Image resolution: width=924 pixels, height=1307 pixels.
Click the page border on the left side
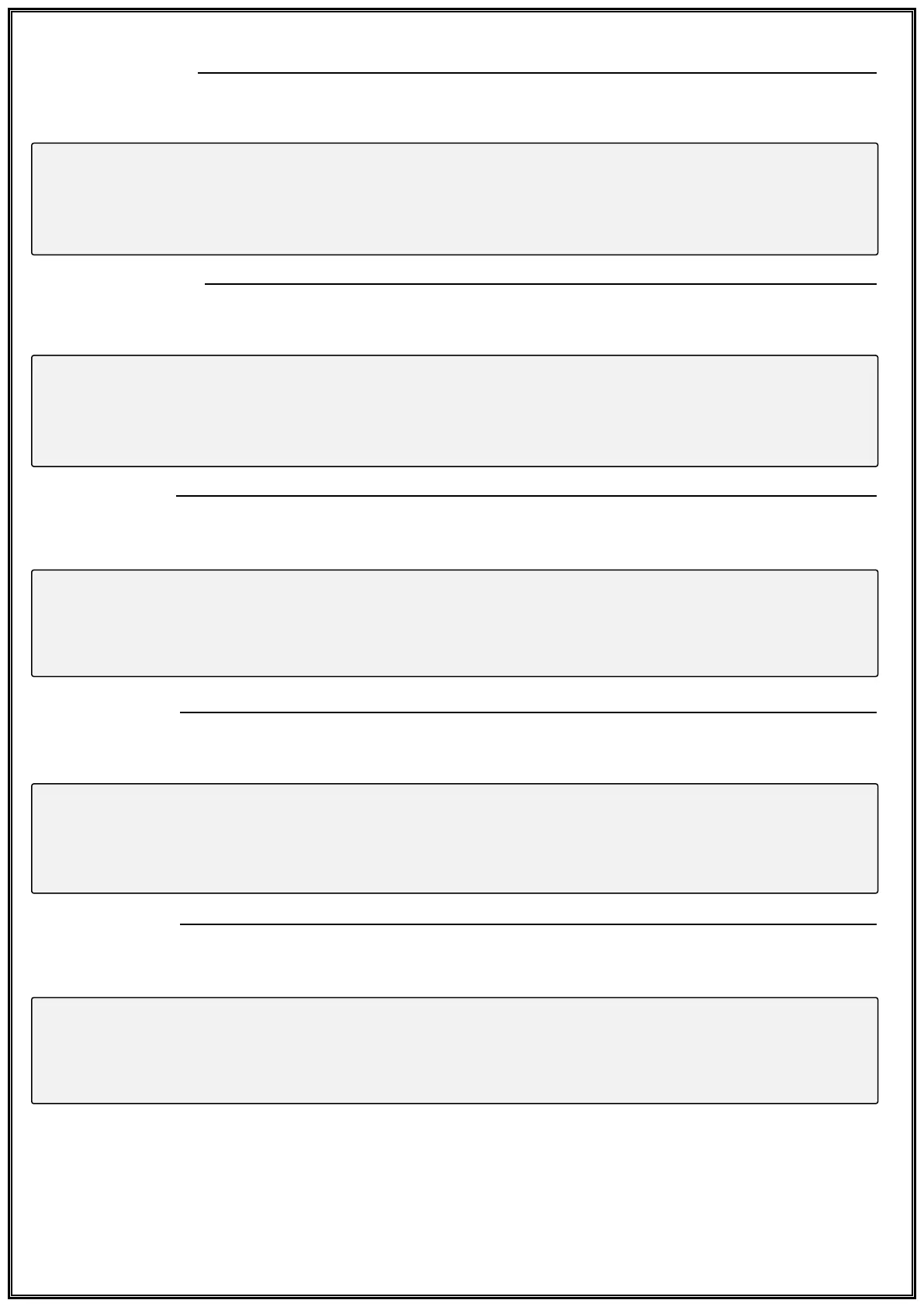click(12, 653)
